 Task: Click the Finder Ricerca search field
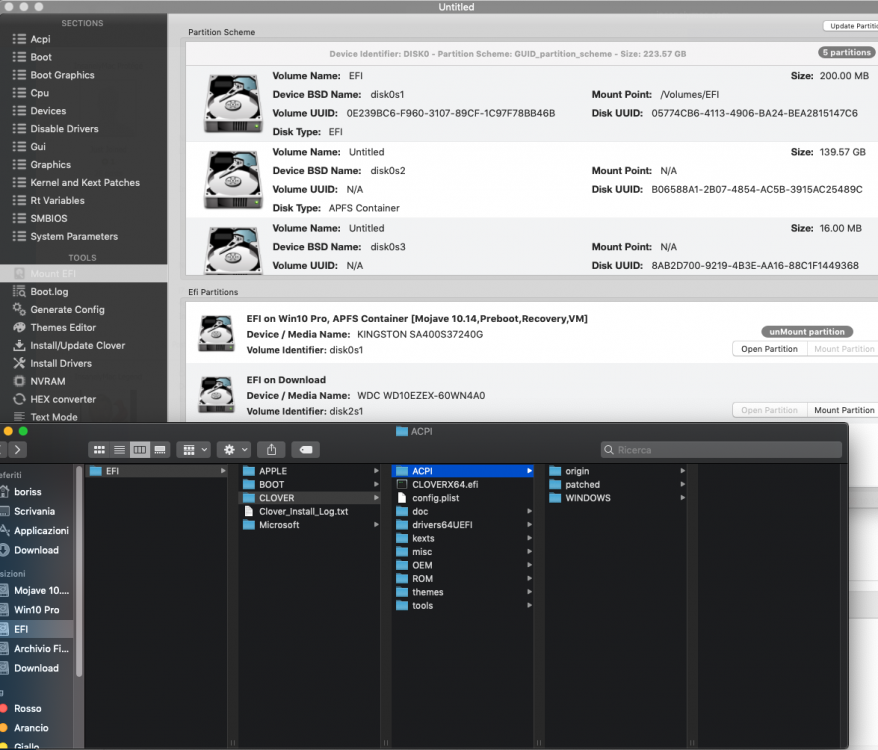(721, 450)
